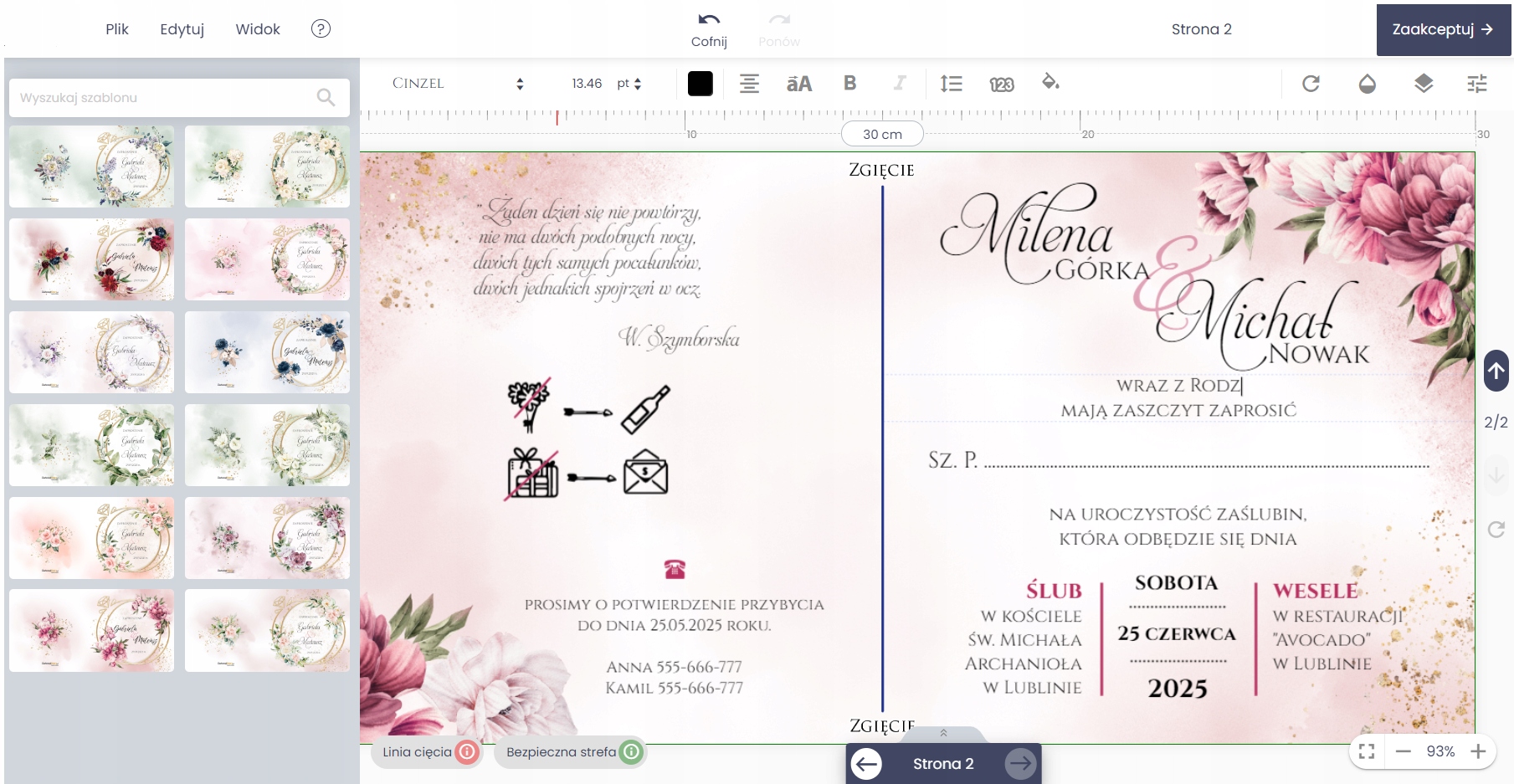1514x784 pixels.
Task: Select the SOBOTA text
Action: pyautogui.click(x=1176, y=582)
